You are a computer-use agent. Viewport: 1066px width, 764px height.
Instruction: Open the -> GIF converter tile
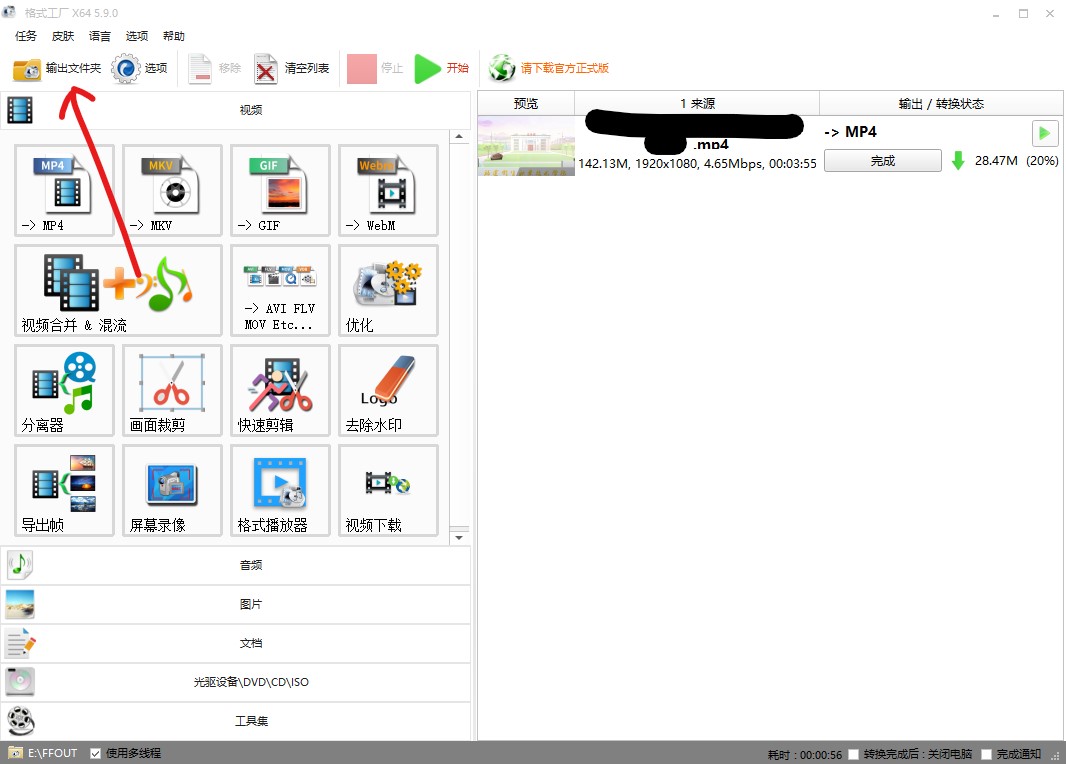click(x=280, y=190)
